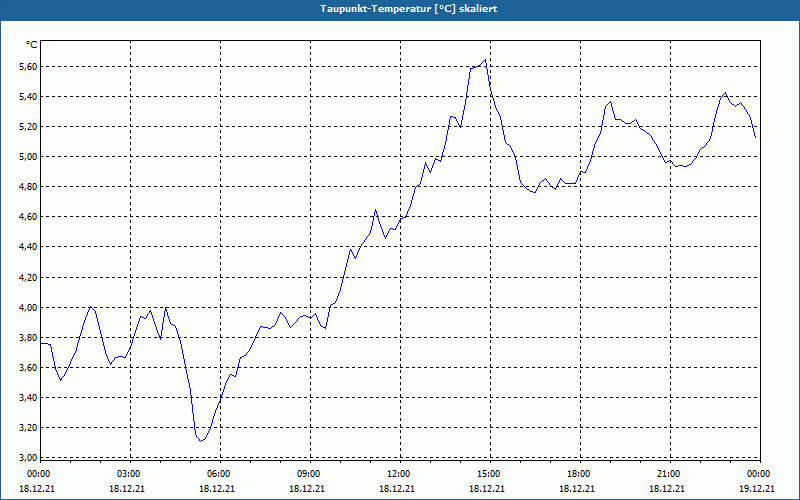Image resolution: width=800 pixels, height=500 pixels.
Task: Select the 3,80 y-axis label
Action: pos(29,338)
